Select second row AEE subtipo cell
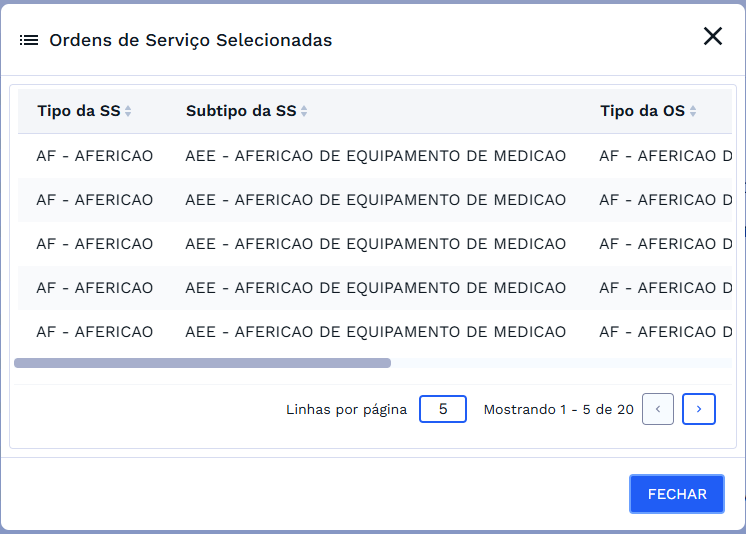The height and width of the screenshot is (534, 746). 375,200
